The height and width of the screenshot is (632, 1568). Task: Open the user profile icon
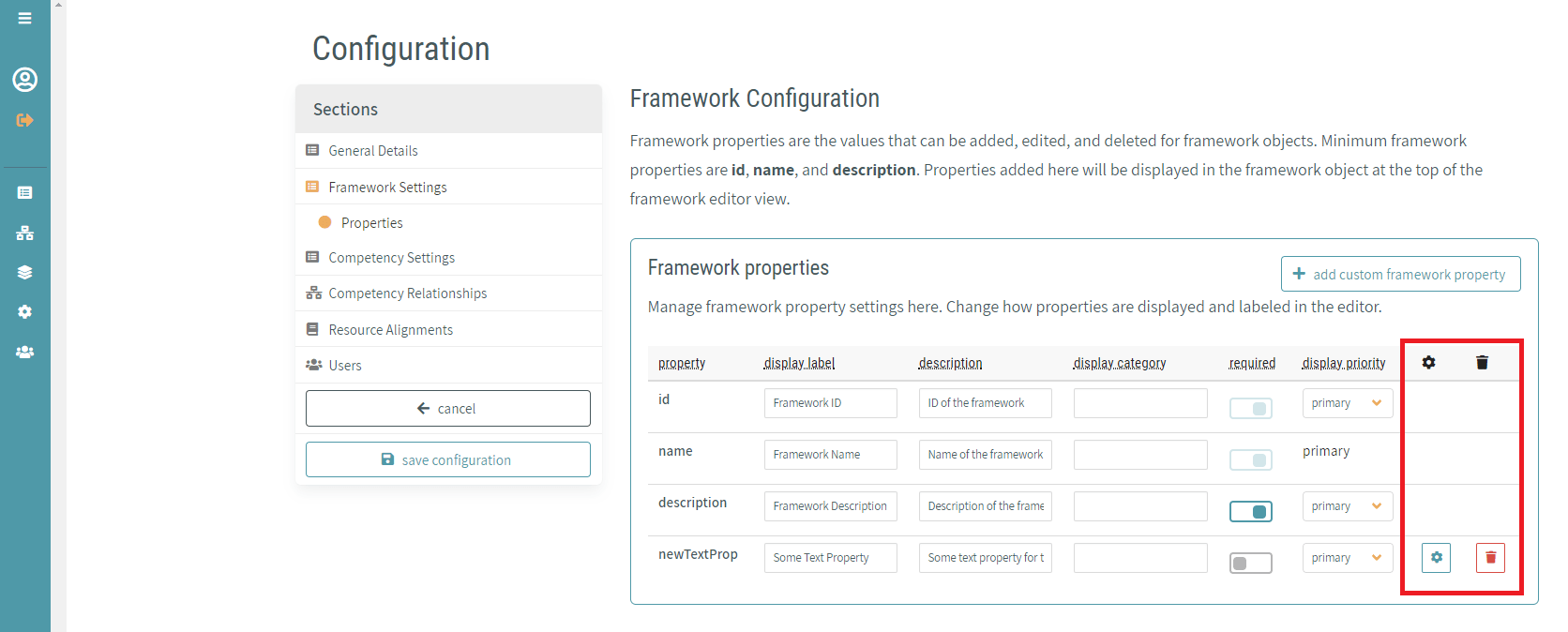(x=25, y=80)
